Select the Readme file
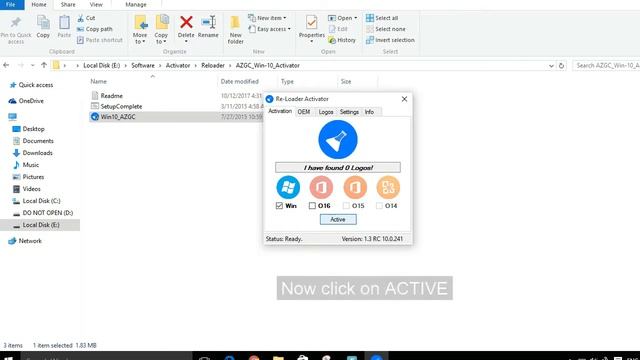The image size is (640, 360). 111,96
